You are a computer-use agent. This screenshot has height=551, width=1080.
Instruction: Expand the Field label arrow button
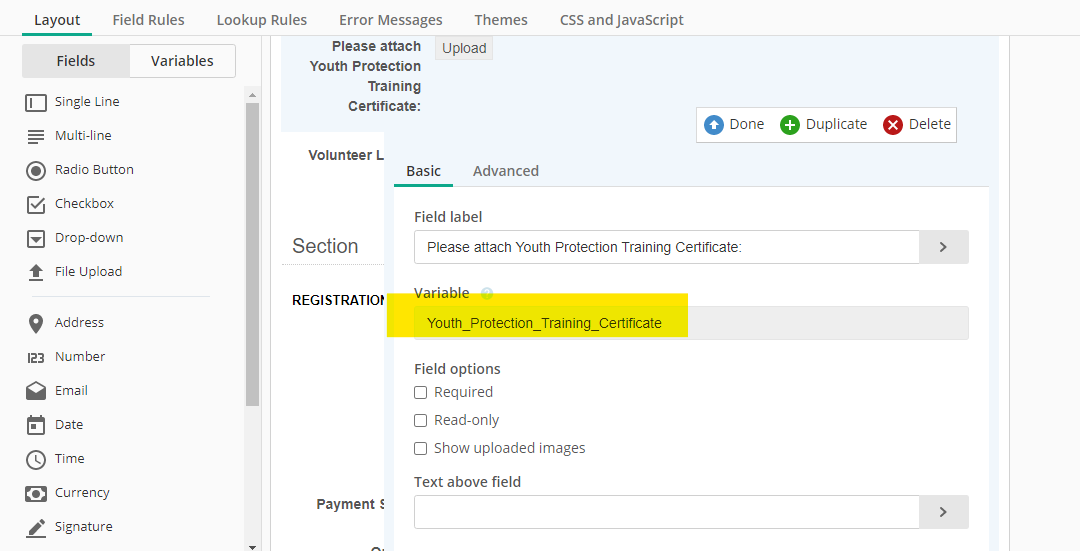pyautogui.click(x=943, y=247)
